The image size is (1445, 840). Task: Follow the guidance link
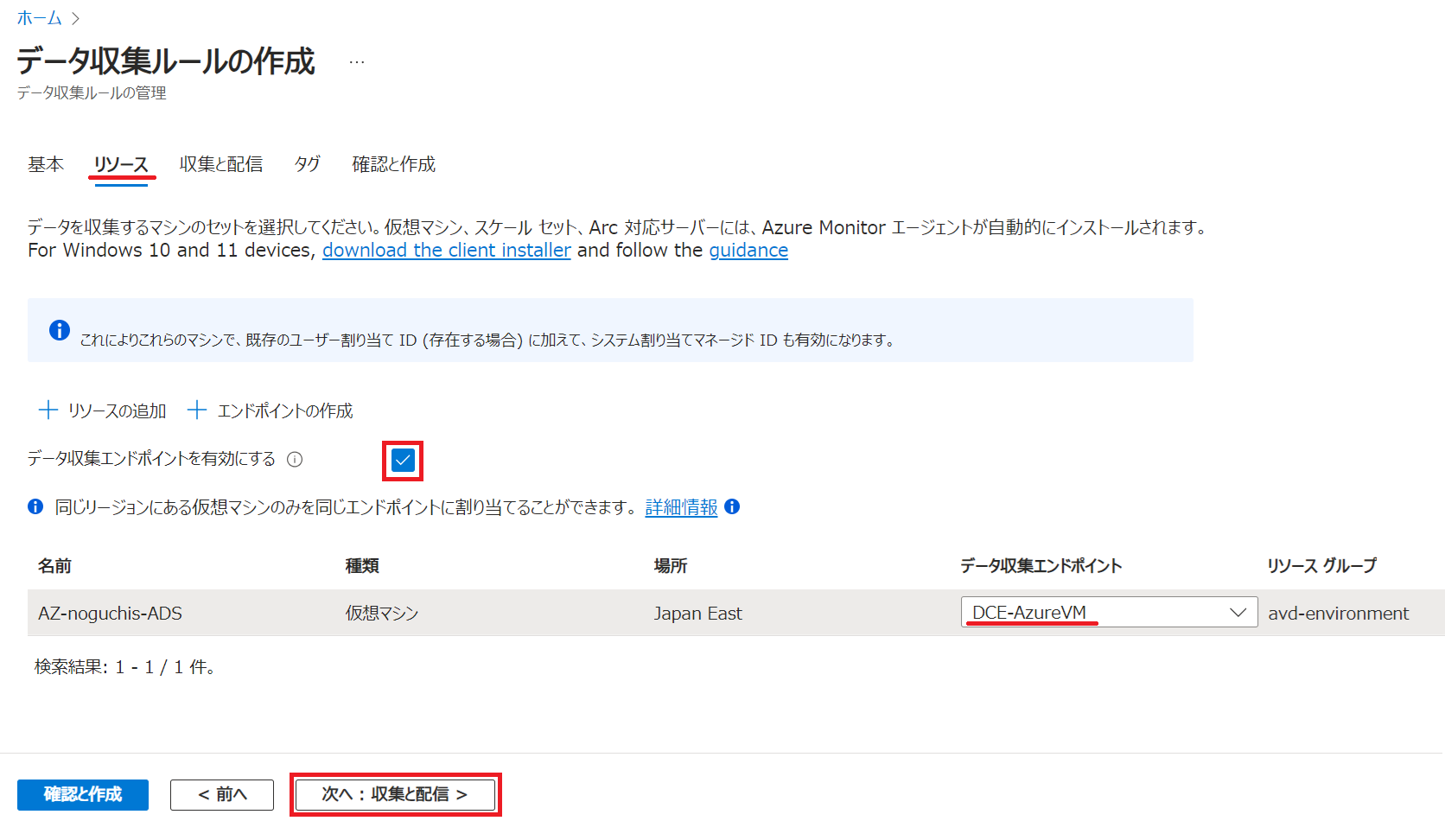(x=748, y=251)
